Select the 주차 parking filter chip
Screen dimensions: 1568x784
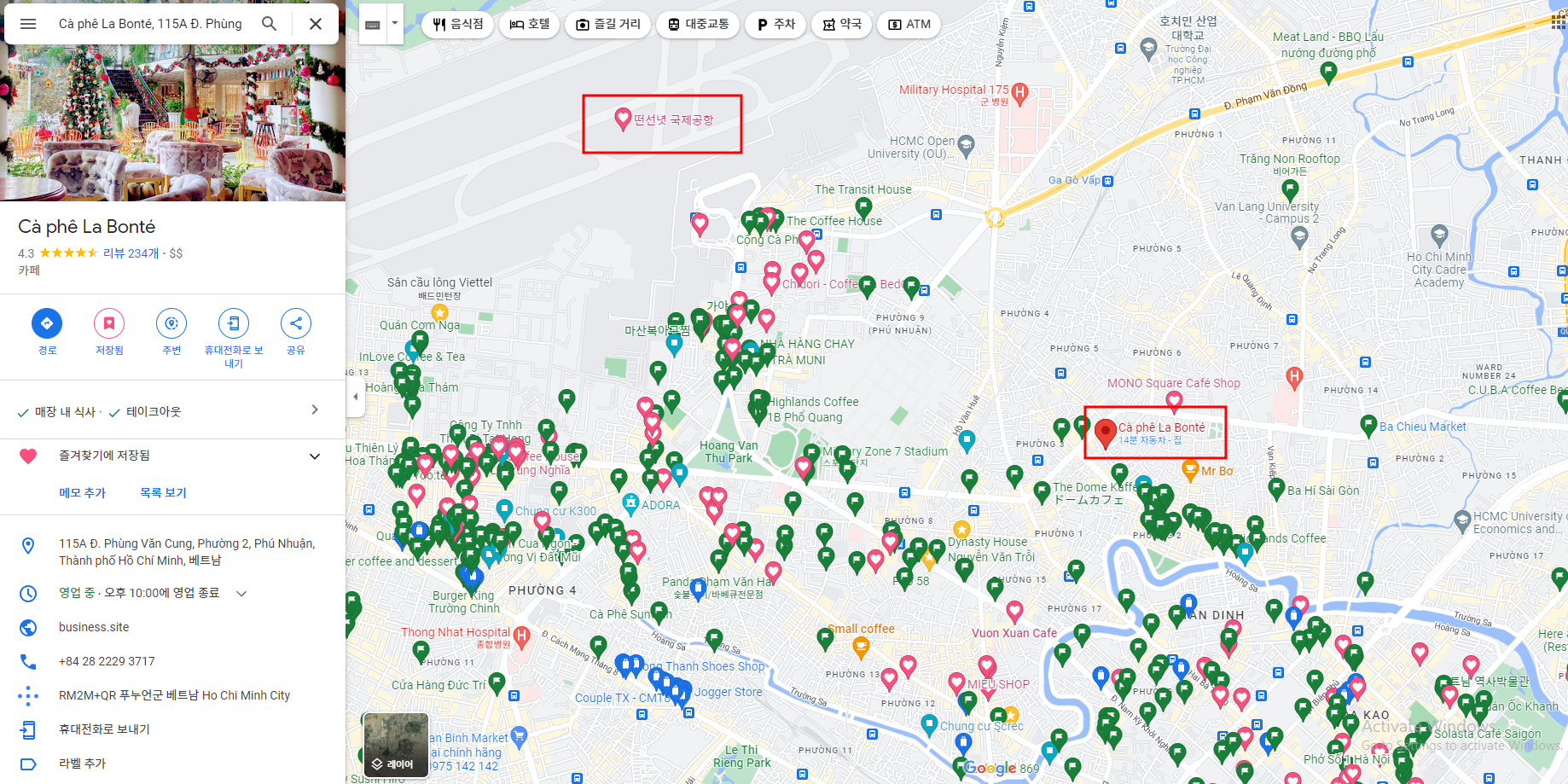[776, 25]
